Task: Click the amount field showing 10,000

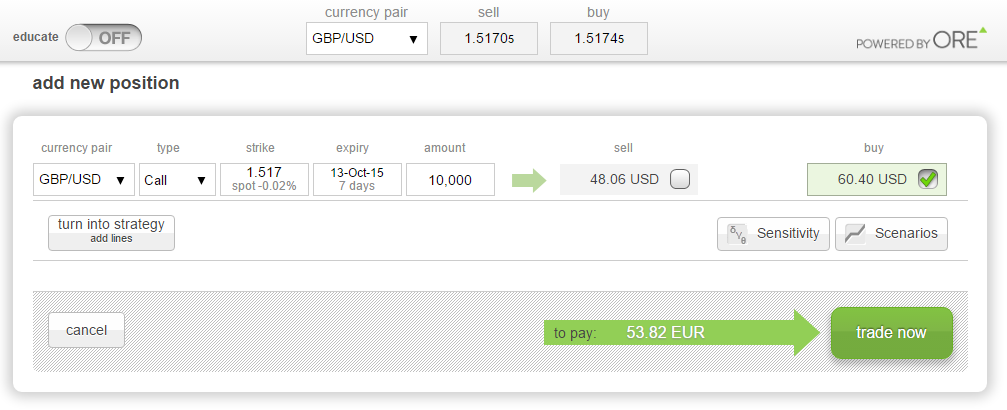Action: pyautogui.click(x=450, y=180)
